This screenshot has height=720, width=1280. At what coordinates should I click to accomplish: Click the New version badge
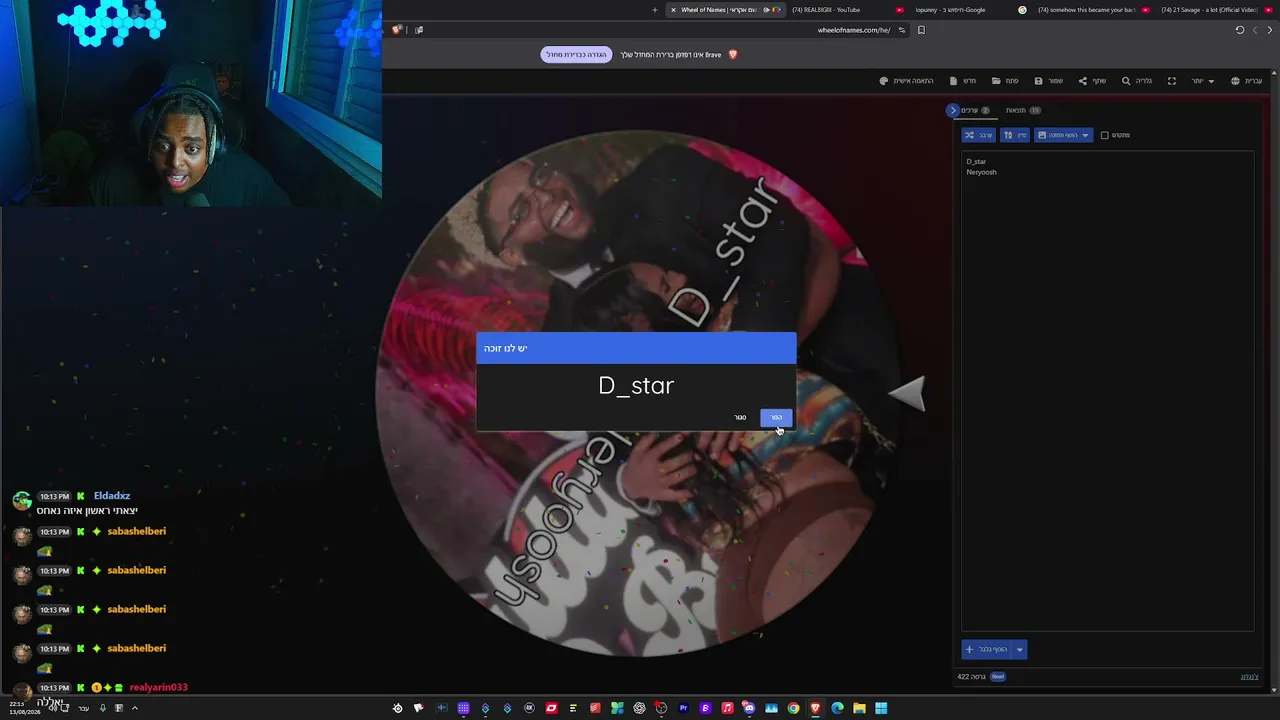pyautogui.click(x=997, y=677)
